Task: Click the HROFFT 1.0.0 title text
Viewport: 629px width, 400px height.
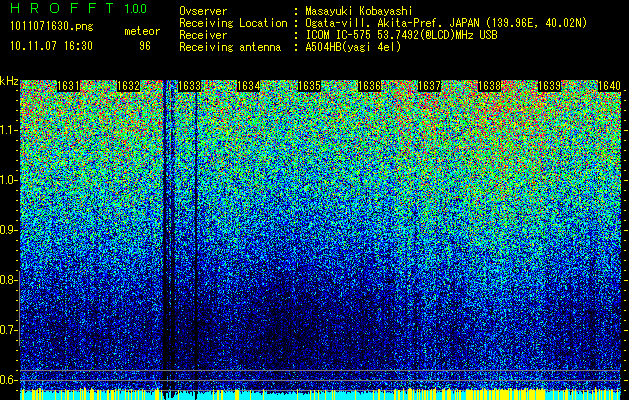Action: pyautogui.click(x=78, y=8)
